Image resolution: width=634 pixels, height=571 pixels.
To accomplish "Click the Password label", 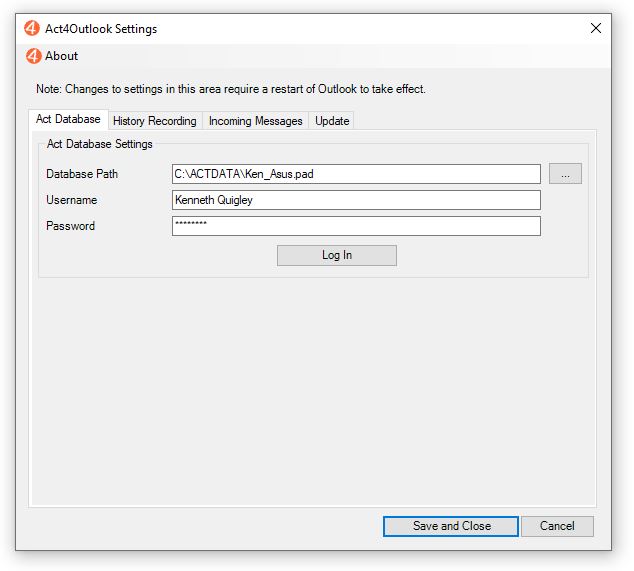I will (x=71, y=226).
